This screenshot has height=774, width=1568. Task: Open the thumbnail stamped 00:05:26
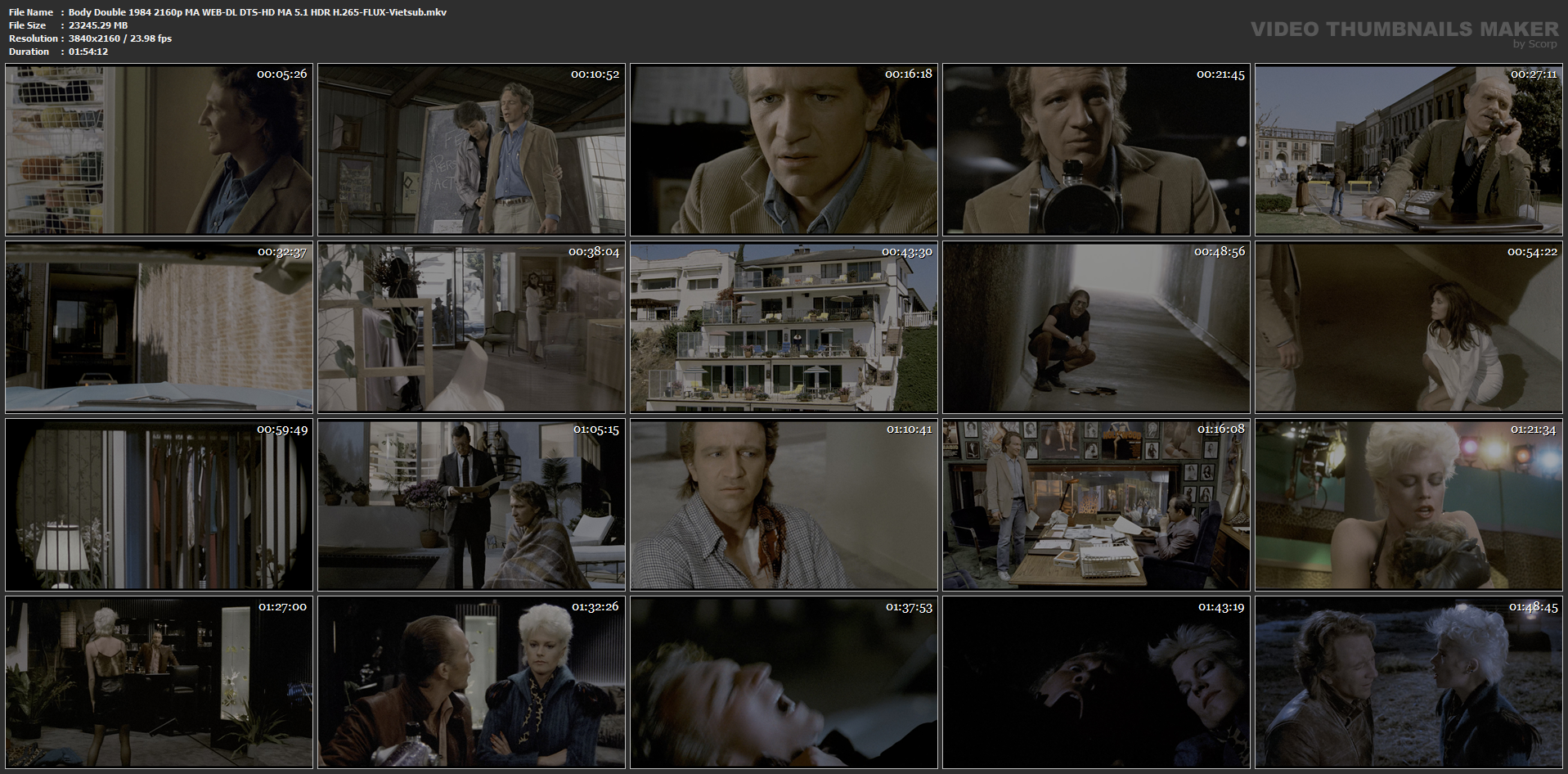pyautogui.click(x=159, y=151)
